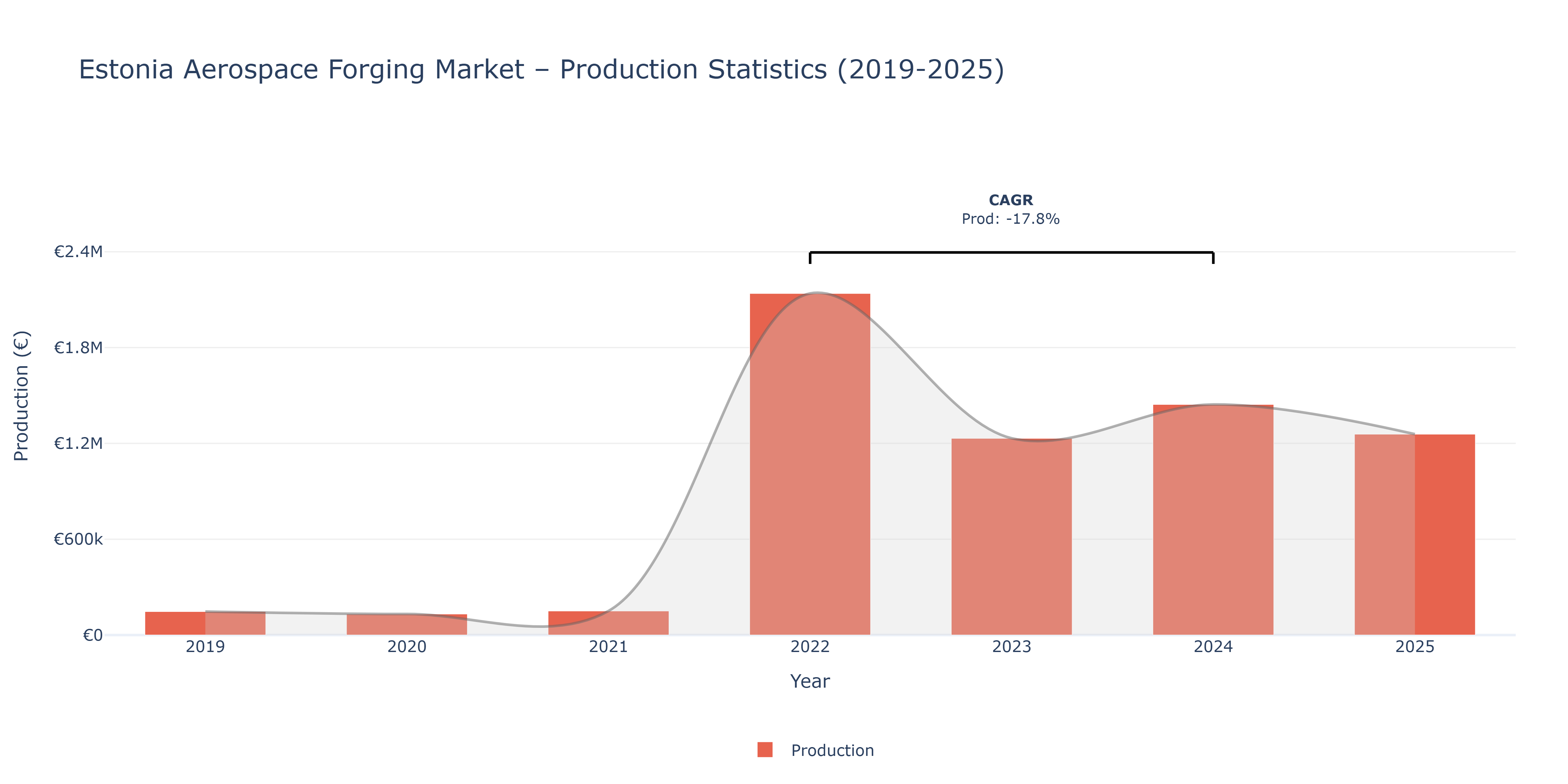Click the 2025 x-axis label
Image resolution: width=1568 pixels, height=784 pixels.
(1414, 646)
